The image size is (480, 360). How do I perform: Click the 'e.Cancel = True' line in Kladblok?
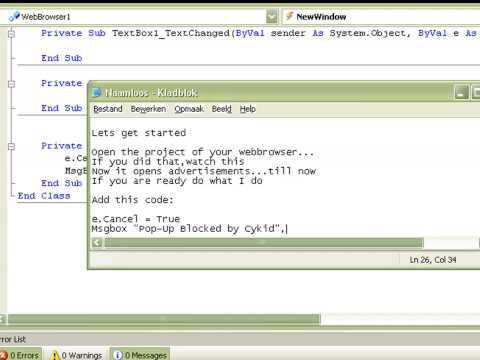[x=136, y=219]
